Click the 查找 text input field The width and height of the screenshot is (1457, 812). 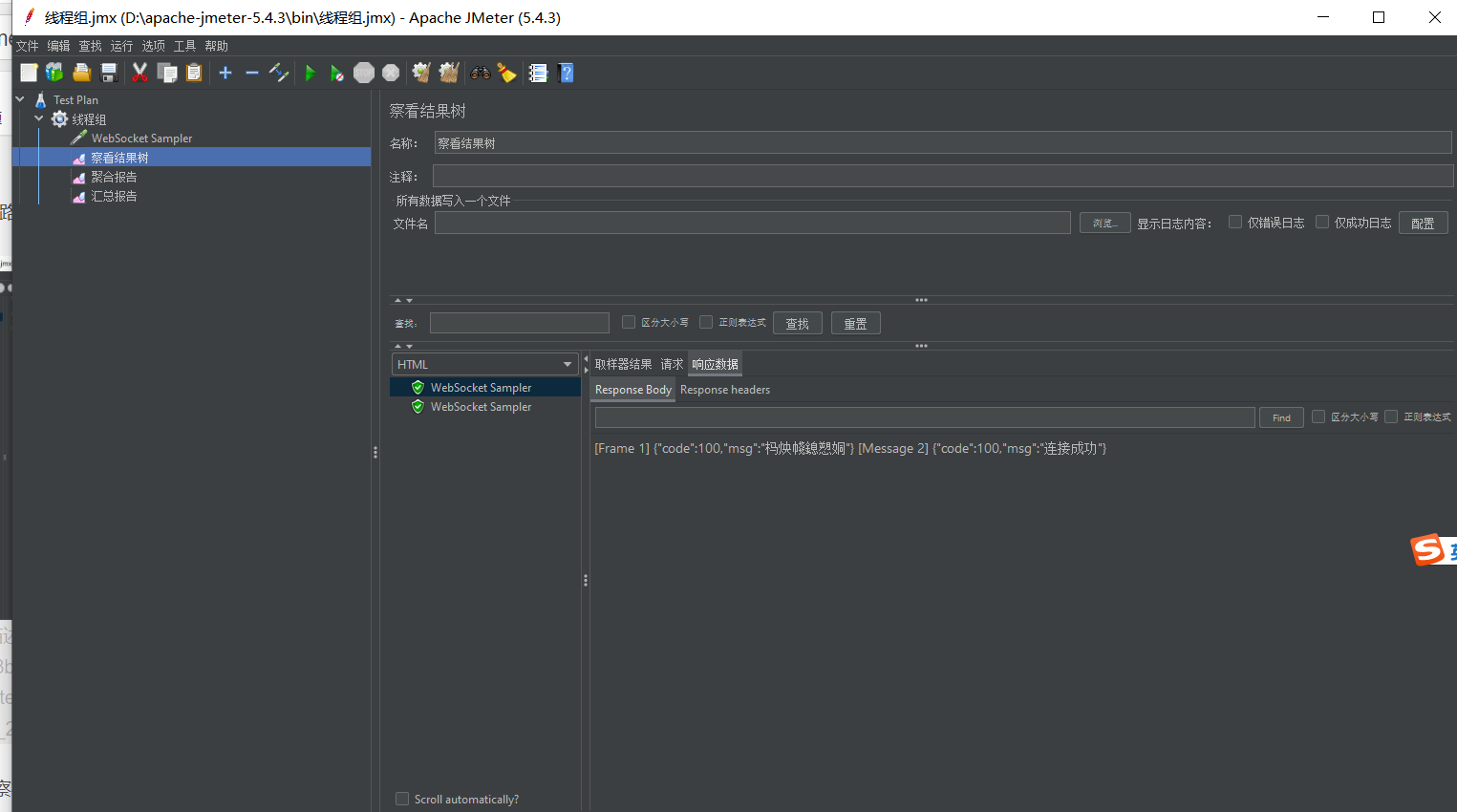[520, 323]
